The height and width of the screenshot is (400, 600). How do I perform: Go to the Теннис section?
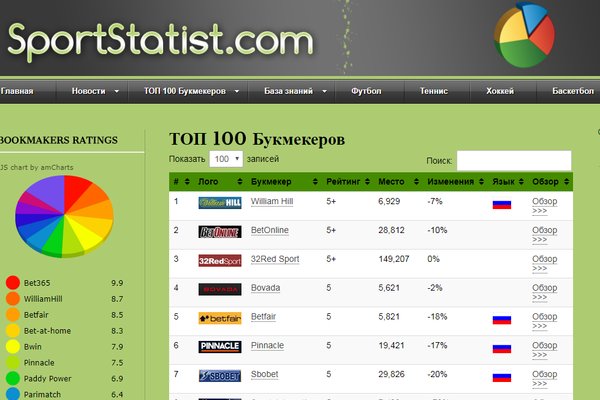(x=434, y=91)
